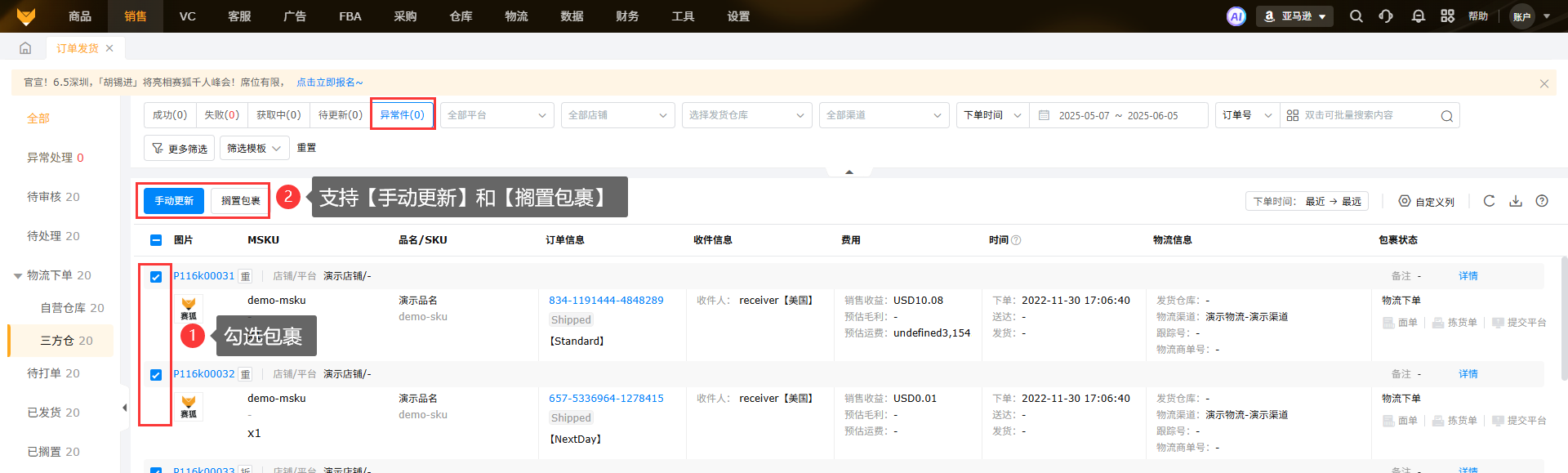The width and height of the screenshot is (1568, 473).
Task: Toggle the select-all header checkbox
Action: [156, 240]
